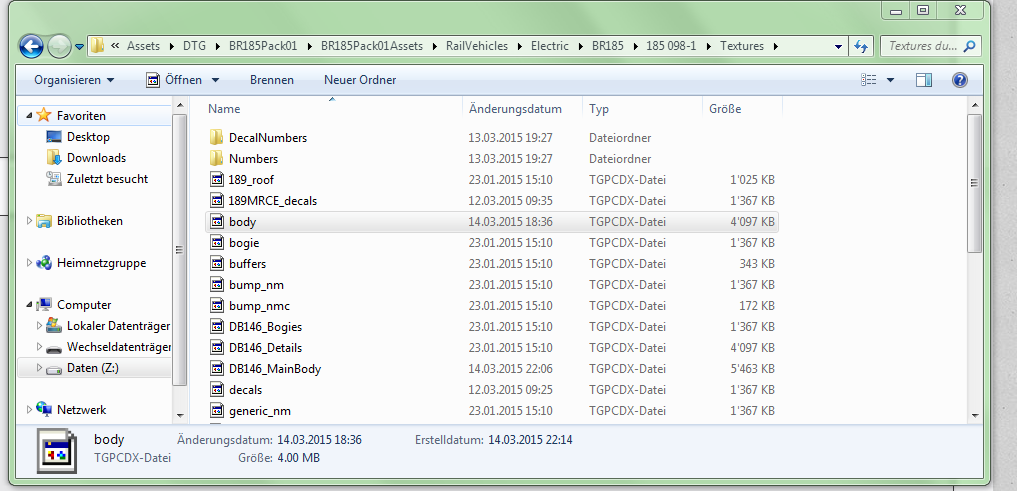Click the address bar folder icon

coord(97,46)
